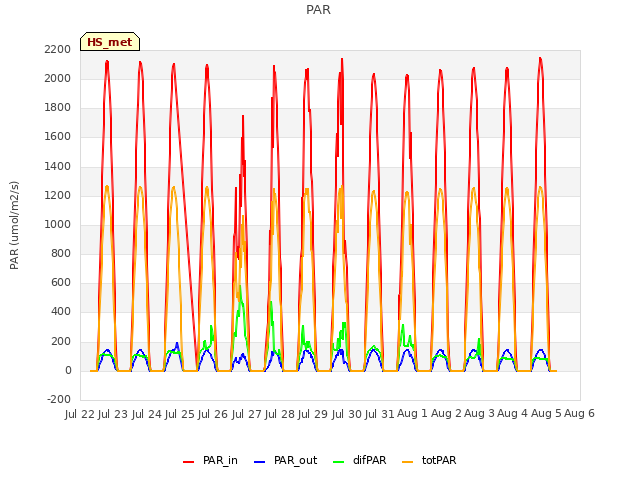Viewport: 640px width, 480px height.
Task: Click the Aug 5 x-axis date label
Action: [546, 414]
